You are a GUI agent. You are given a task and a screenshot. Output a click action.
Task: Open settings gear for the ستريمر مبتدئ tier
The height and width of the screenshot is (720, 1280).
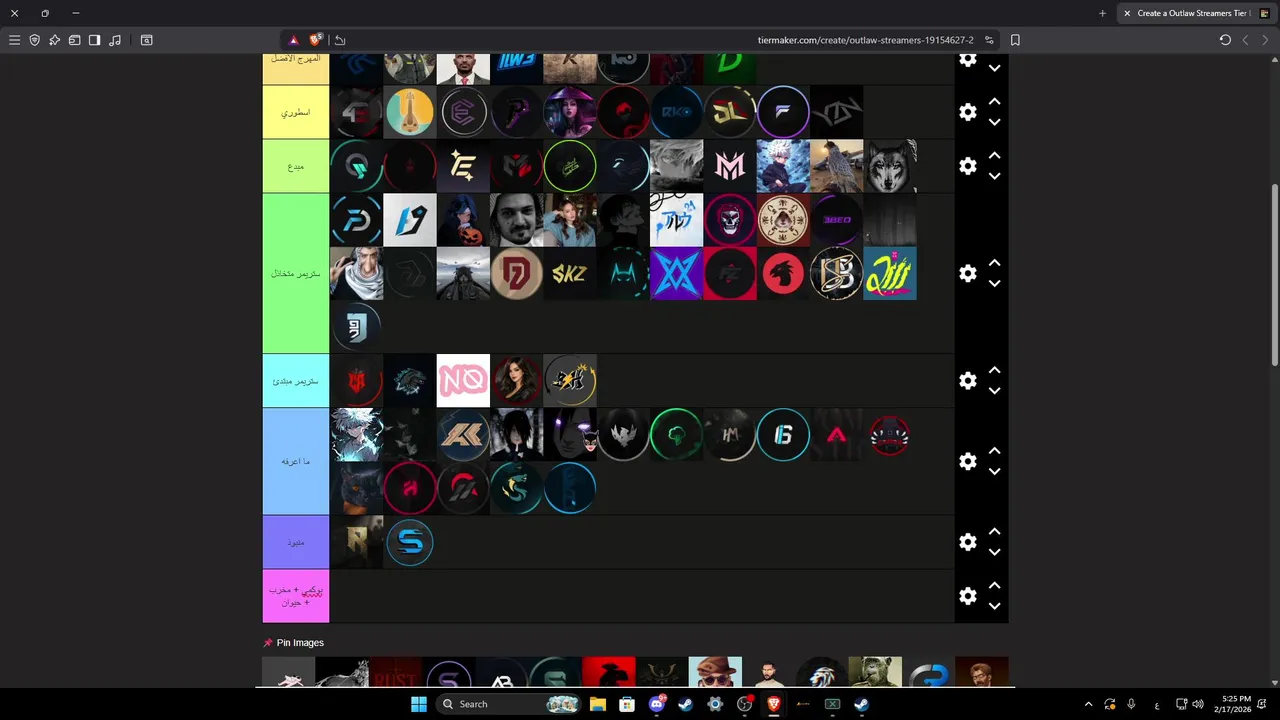(968, 381)
